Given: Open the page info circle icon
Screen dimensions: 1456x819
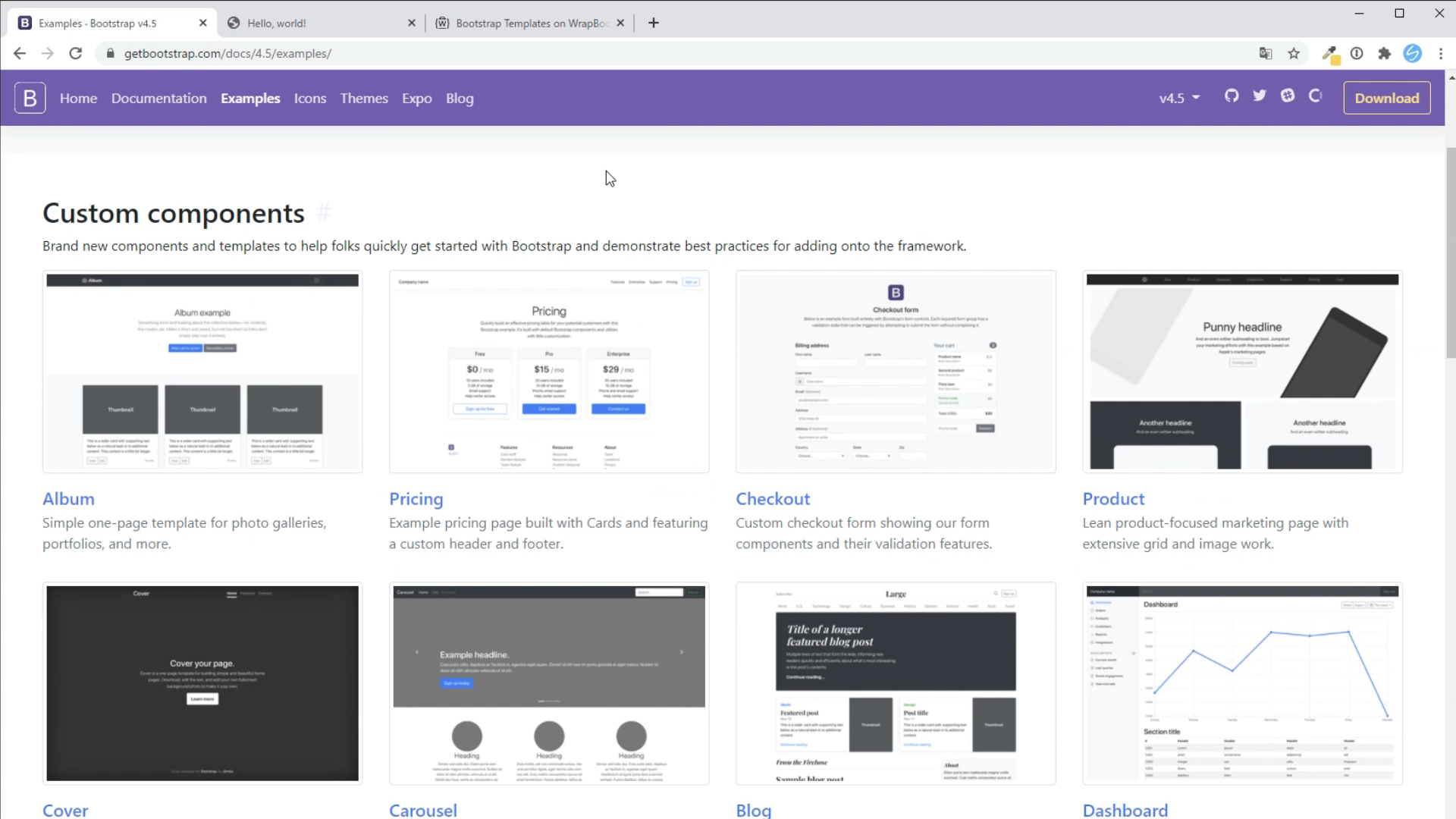Looking at the screenshot, I should (1357, 53).
